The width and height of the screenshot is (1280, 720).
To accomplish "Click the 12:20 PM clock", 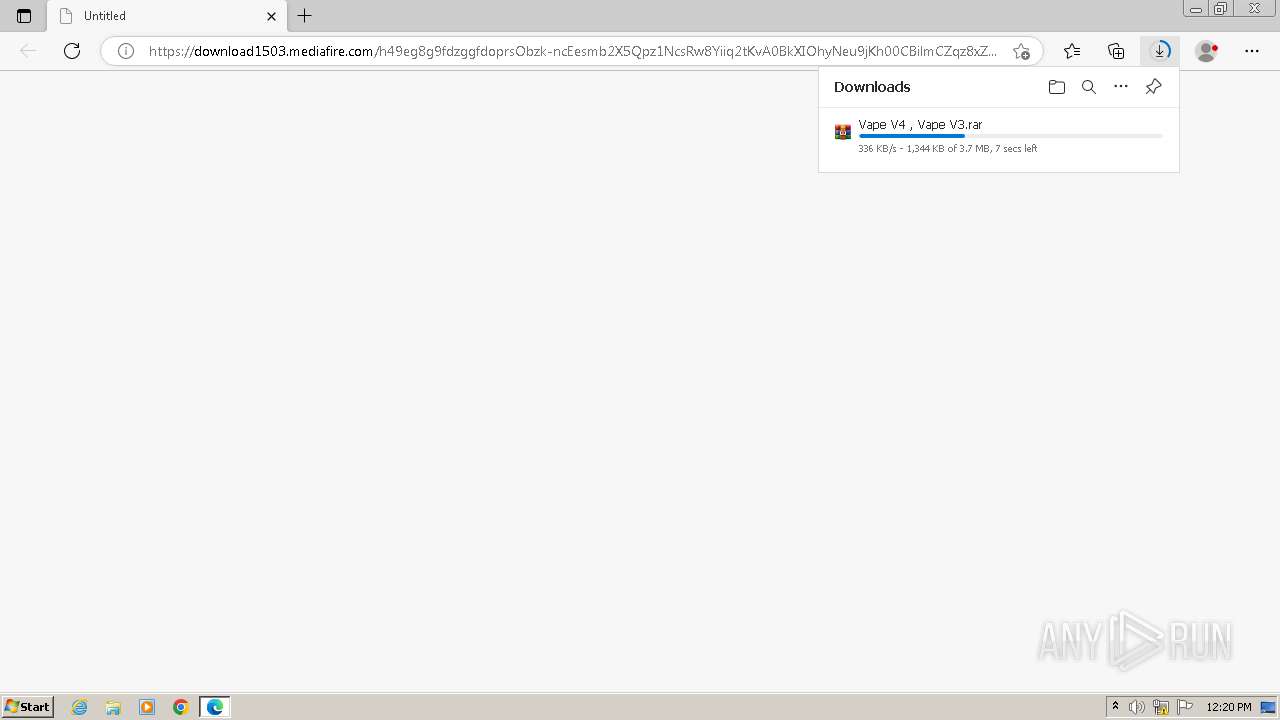I will 1229,707.
